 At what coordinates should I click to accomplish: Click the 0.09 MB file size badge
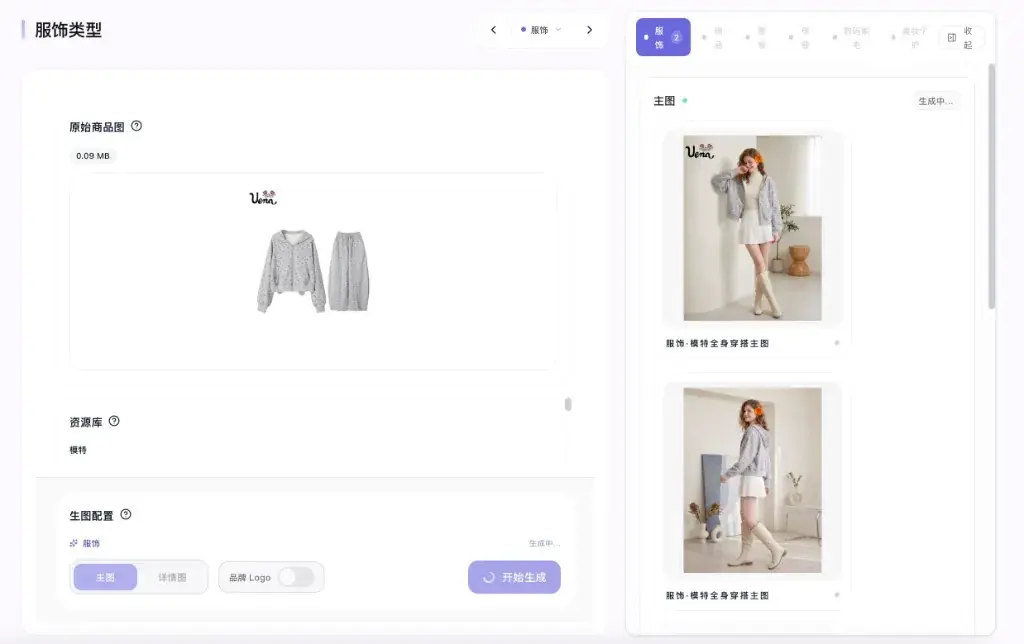(93, 156)
